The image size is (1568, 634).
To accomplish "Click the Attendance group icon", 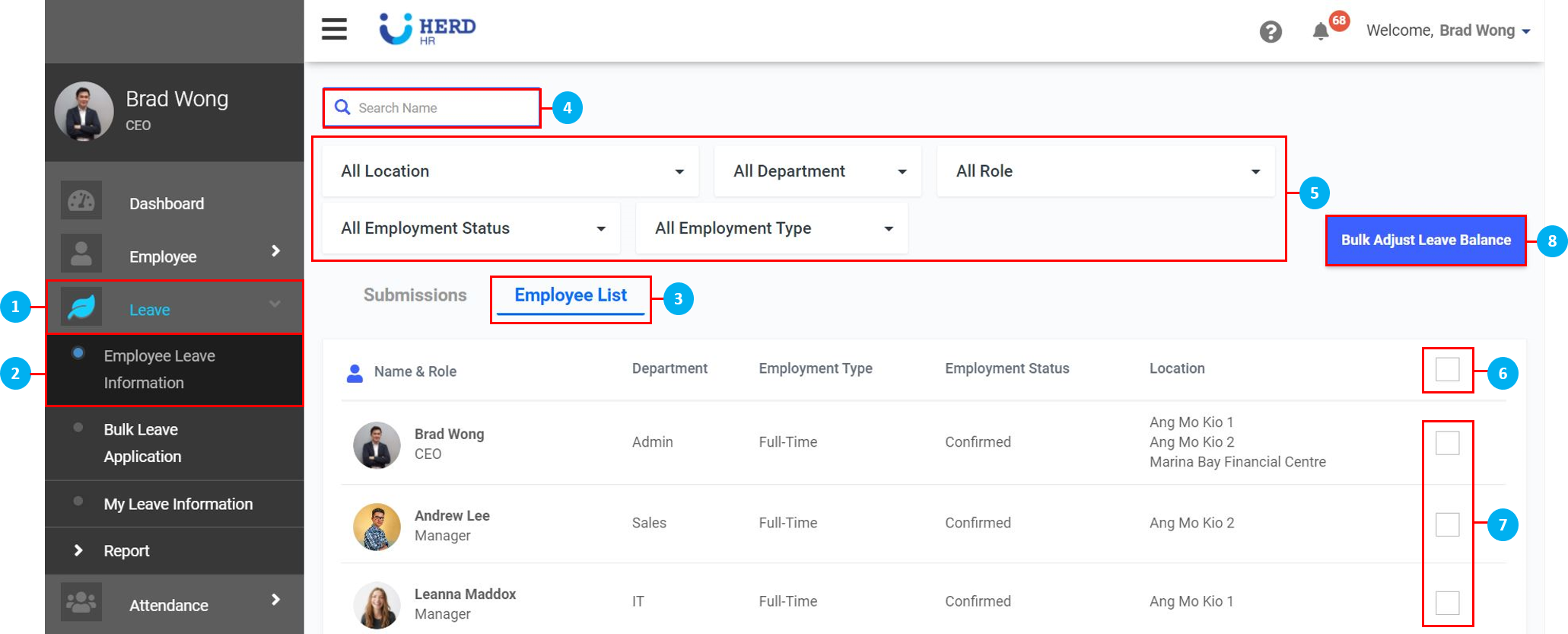I will pos(81,603).
